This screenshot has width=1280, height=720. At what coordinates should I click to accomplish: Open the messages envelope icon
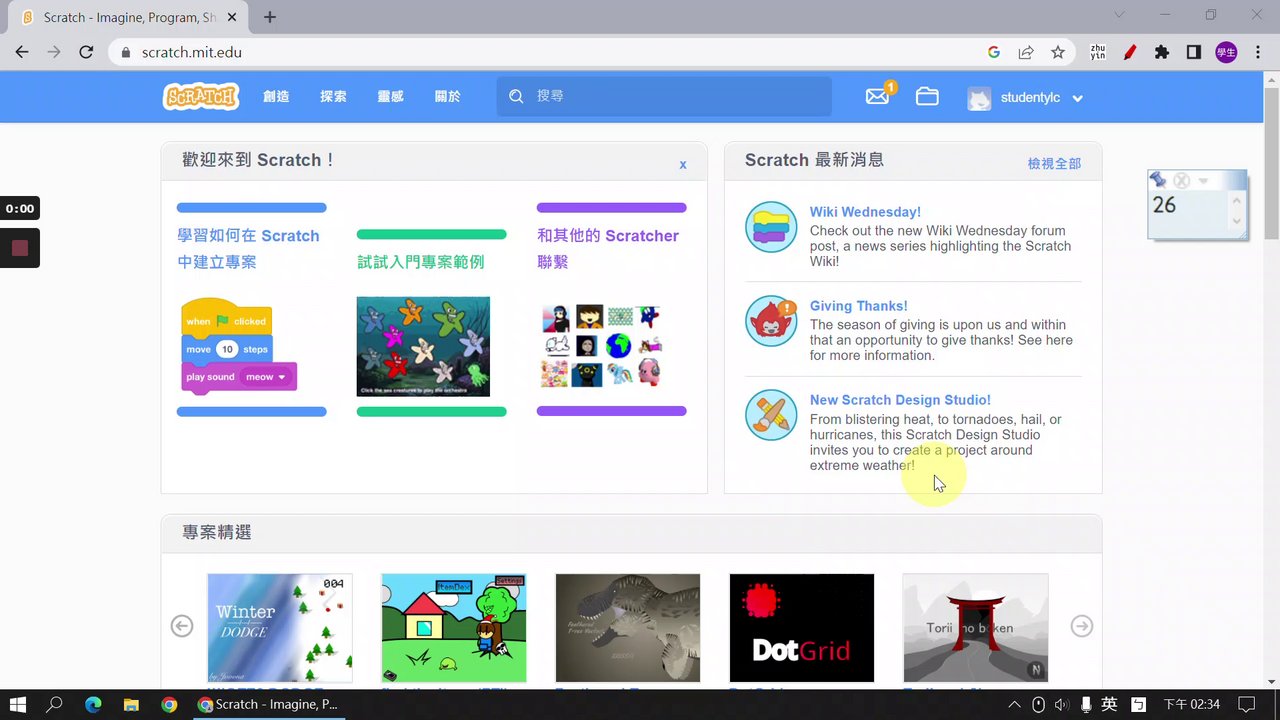[x=877, y=96]
